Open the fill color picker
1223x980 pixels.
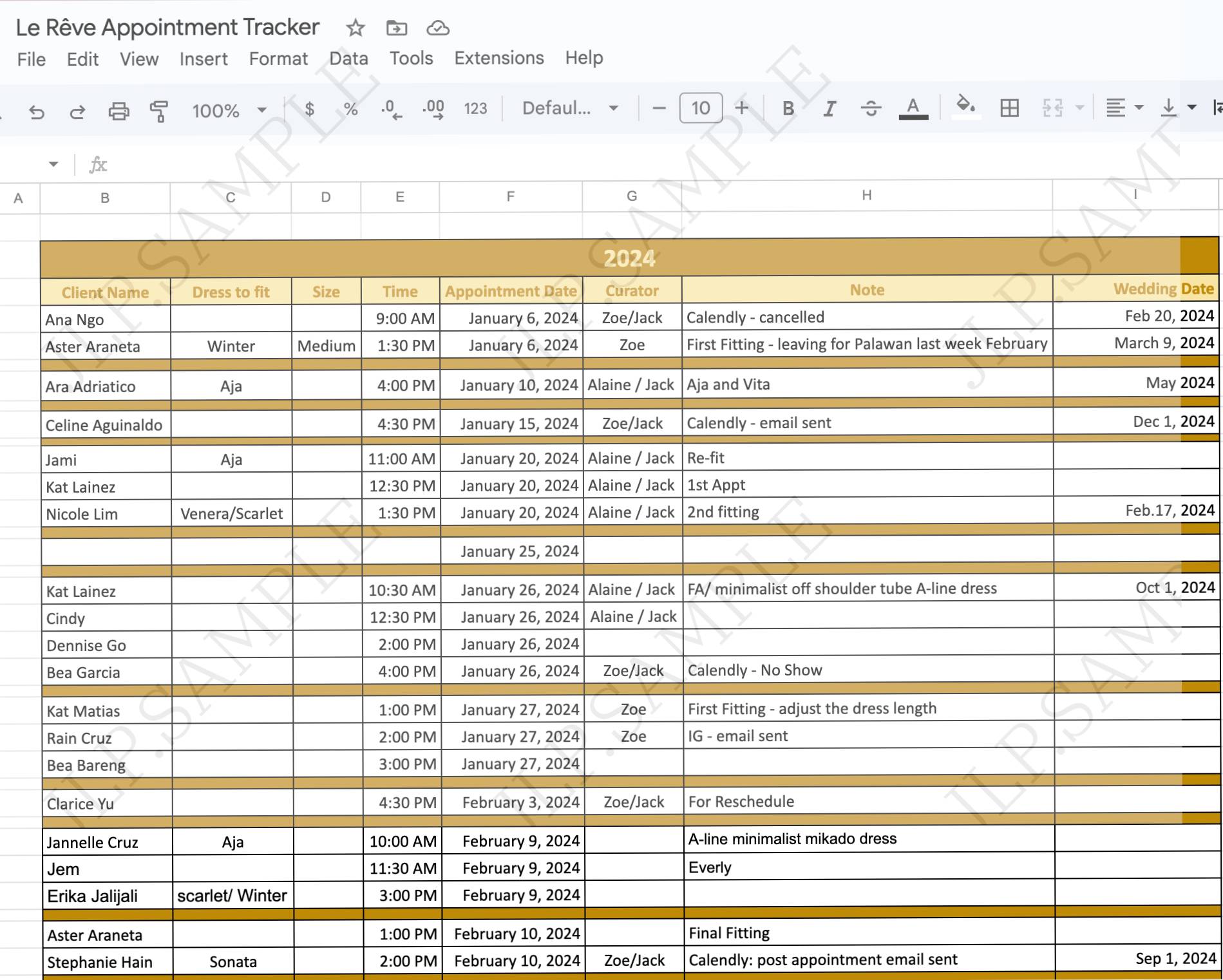click(x=965, y=107)
